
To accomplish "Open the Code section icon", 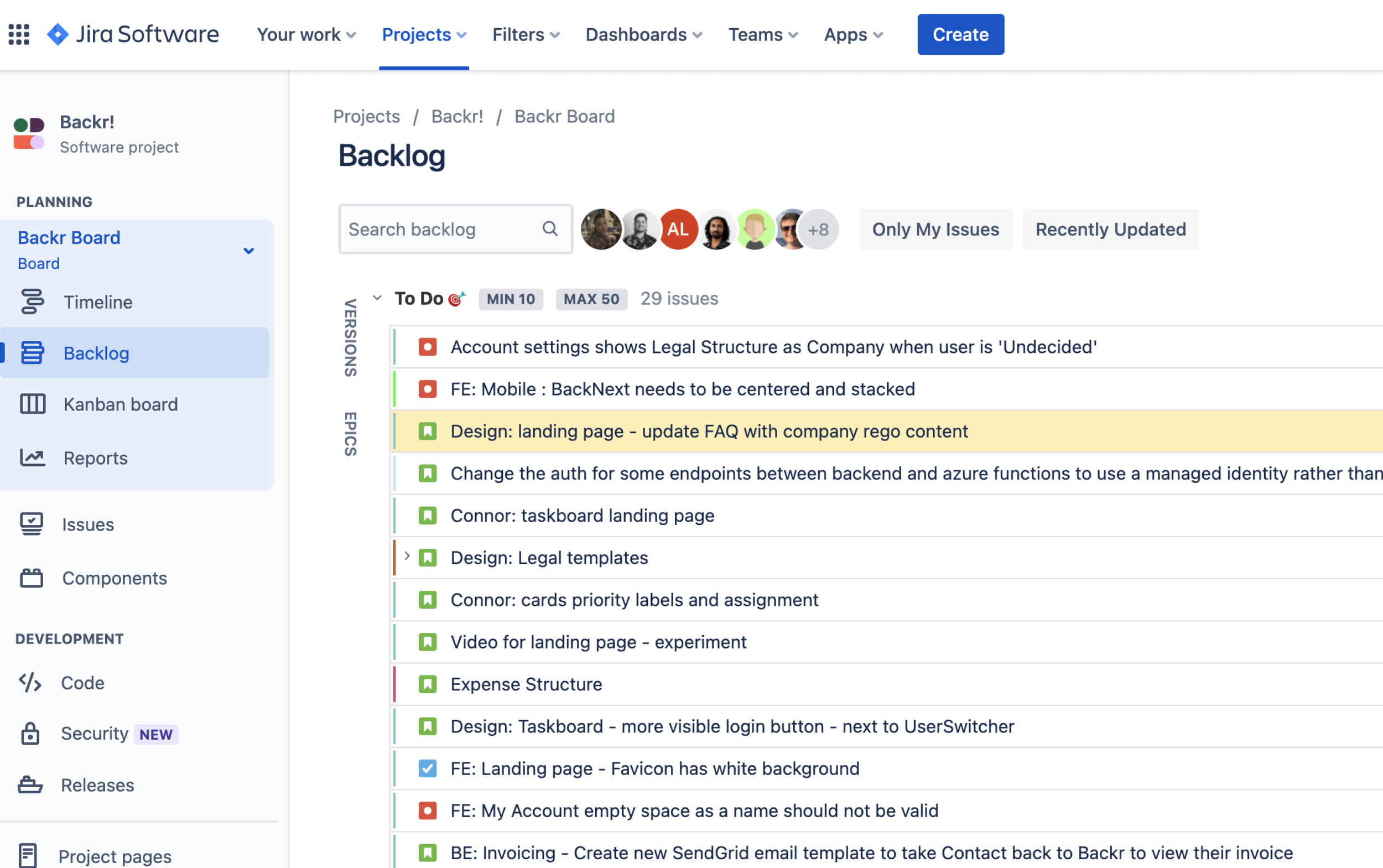I will (x=30, y=683).
